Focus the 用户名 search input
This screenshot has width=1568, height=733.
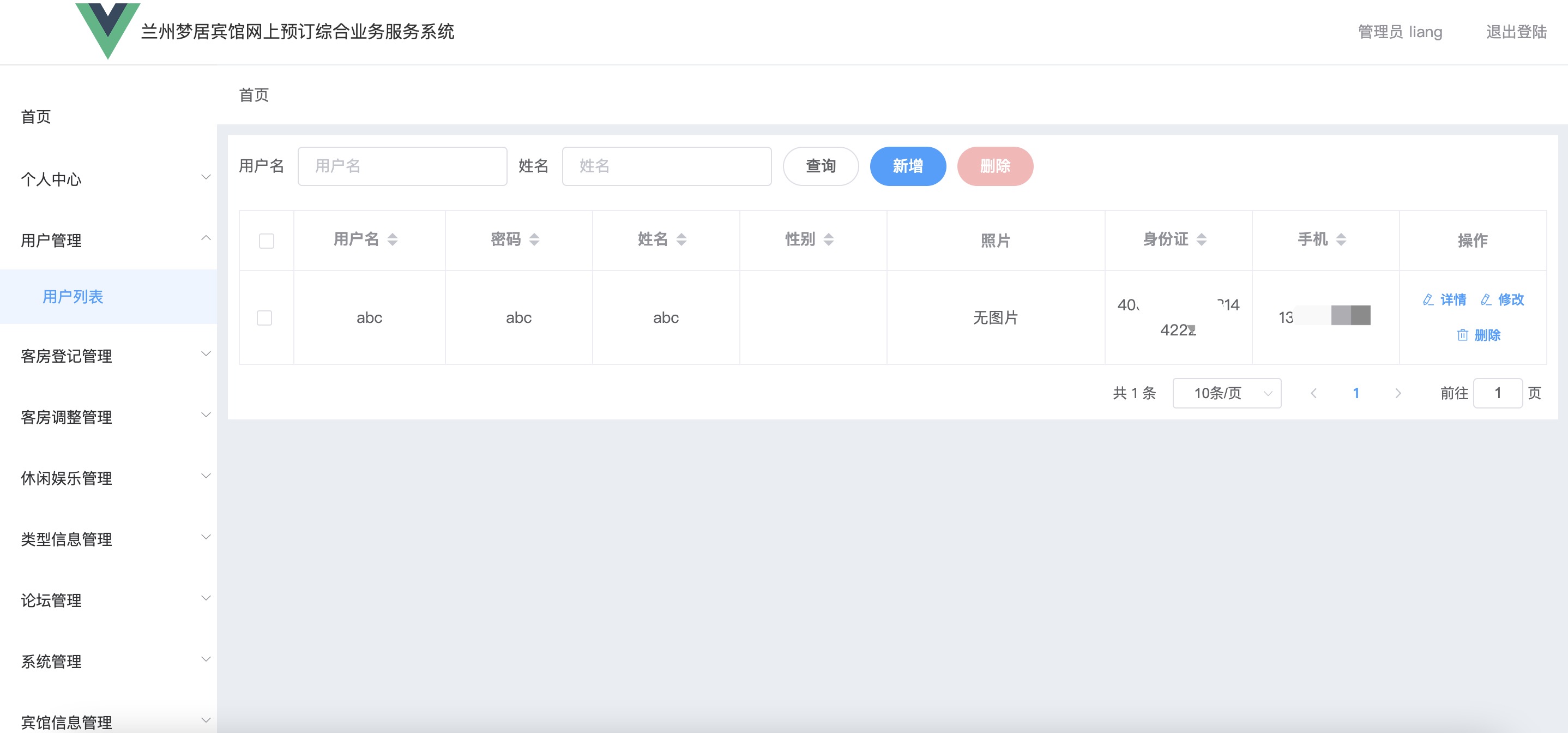(x=402, y=166)
